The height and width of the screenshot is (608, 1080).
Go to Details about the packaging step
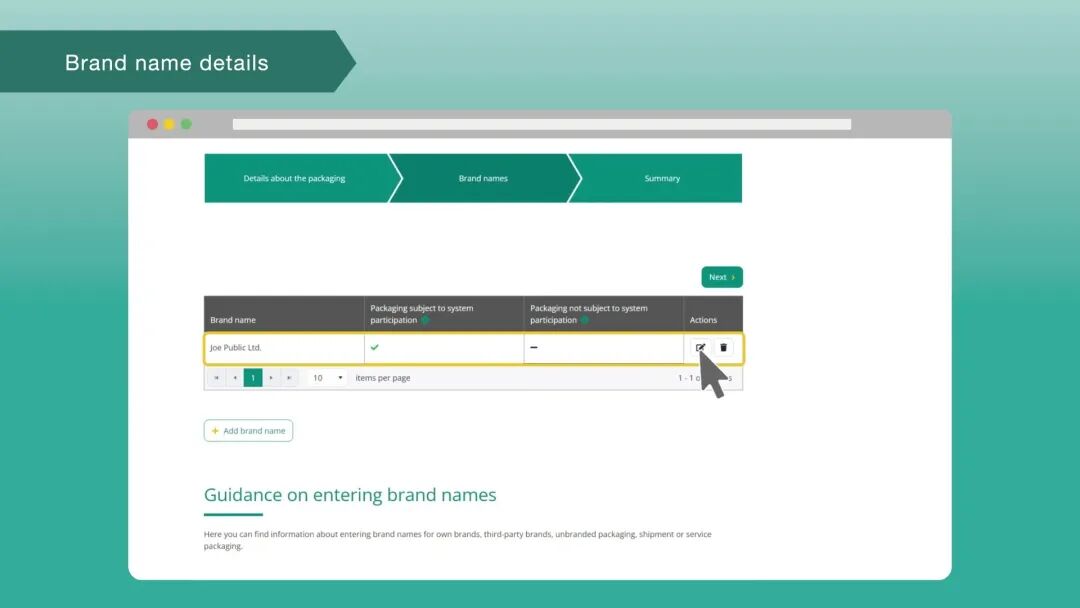(297, 178)
